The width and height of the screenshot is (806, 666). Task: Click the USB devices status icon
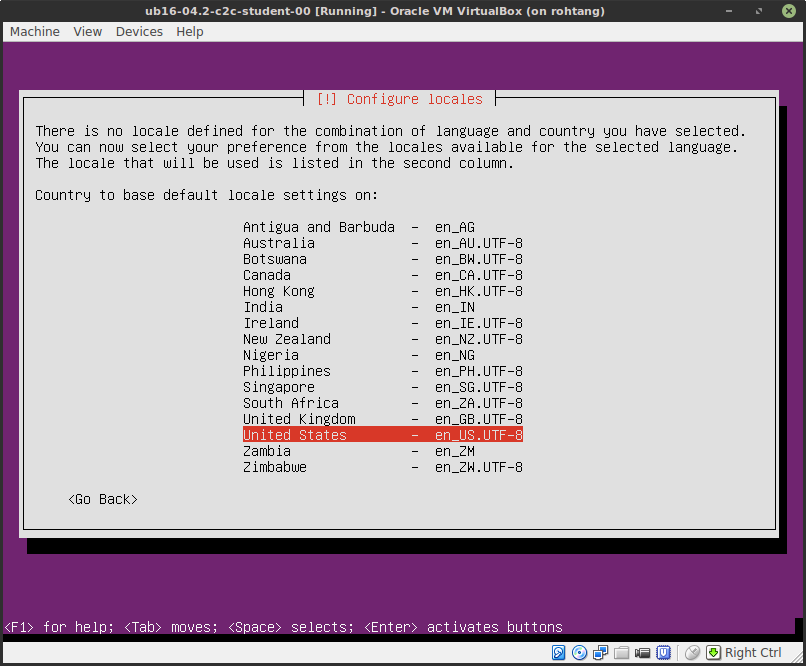(664, 652)
